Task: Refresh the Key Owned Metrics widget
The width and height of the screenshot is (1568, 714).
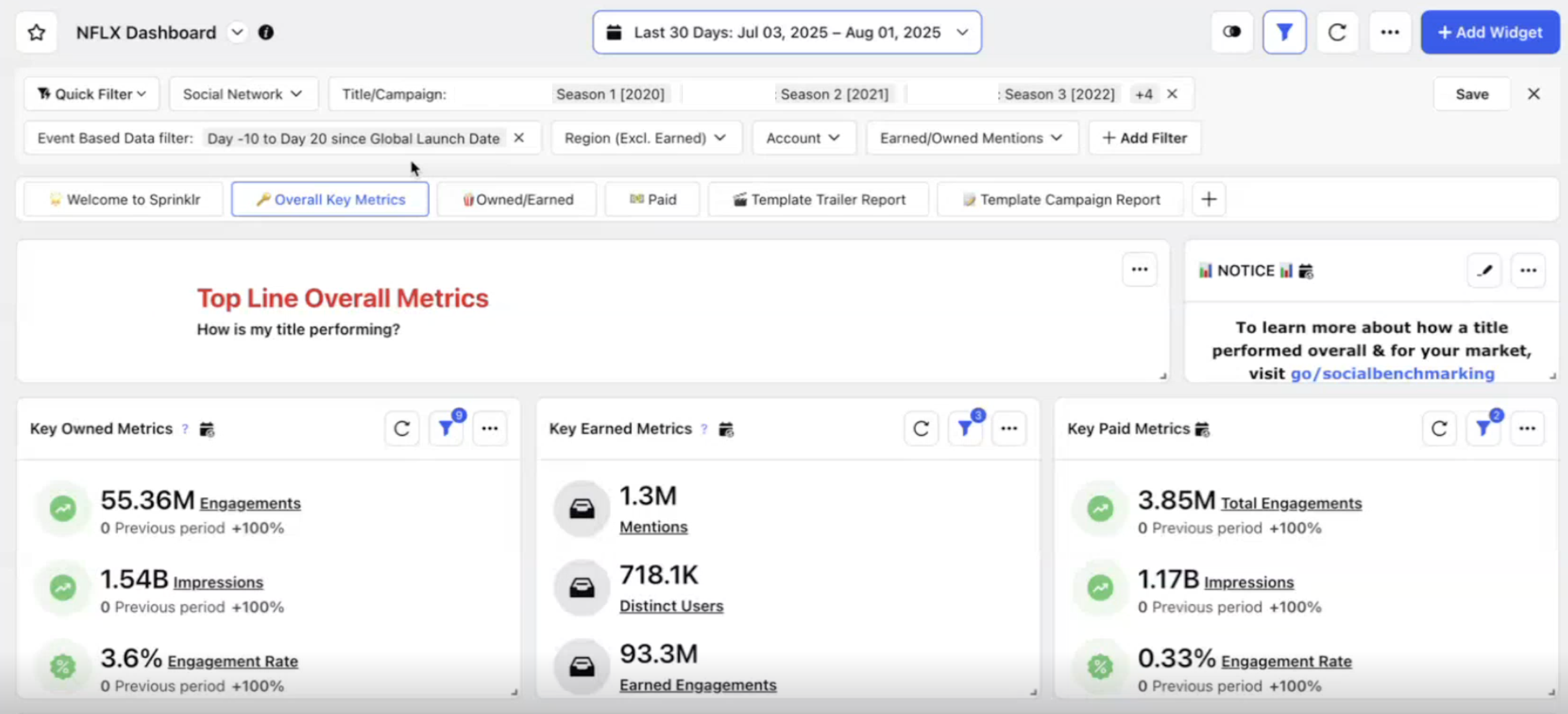Action: [402, 429]
